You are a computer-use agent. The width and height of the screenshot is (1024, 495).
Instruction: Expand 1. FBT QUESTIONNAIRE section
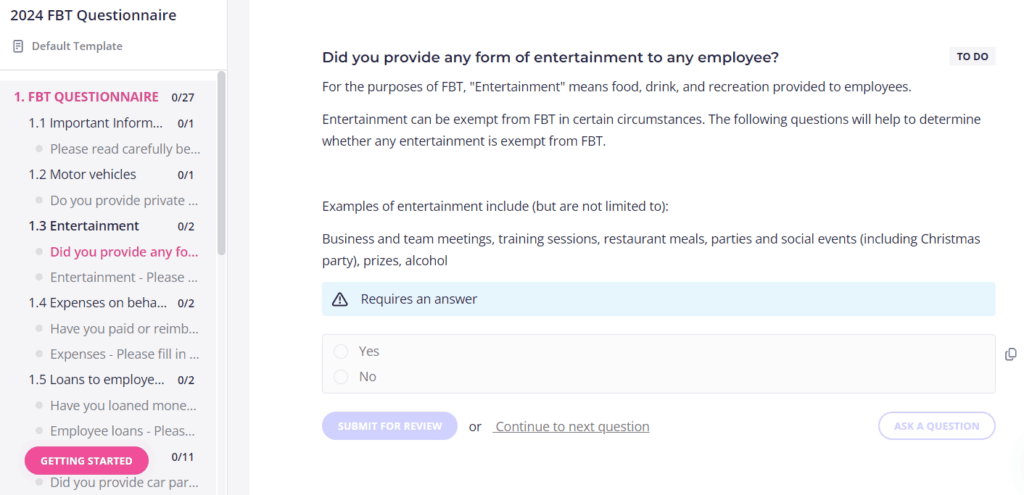[86, 97]
